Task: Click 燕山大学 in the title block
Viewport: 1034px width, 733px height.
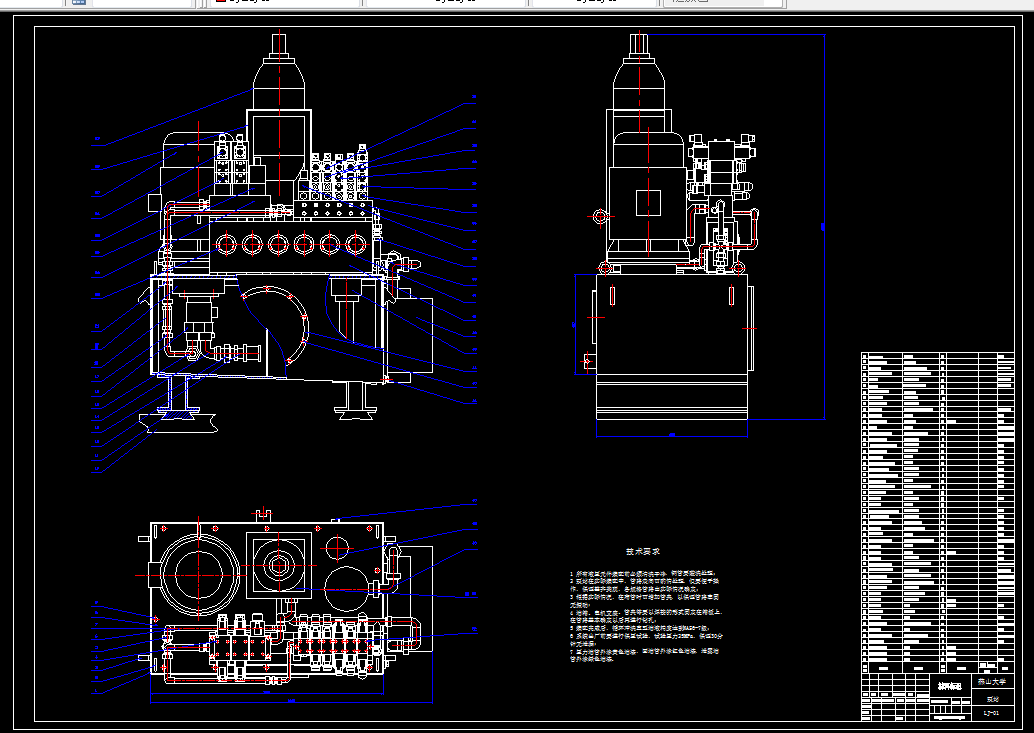Action: (x=992, y=682)
